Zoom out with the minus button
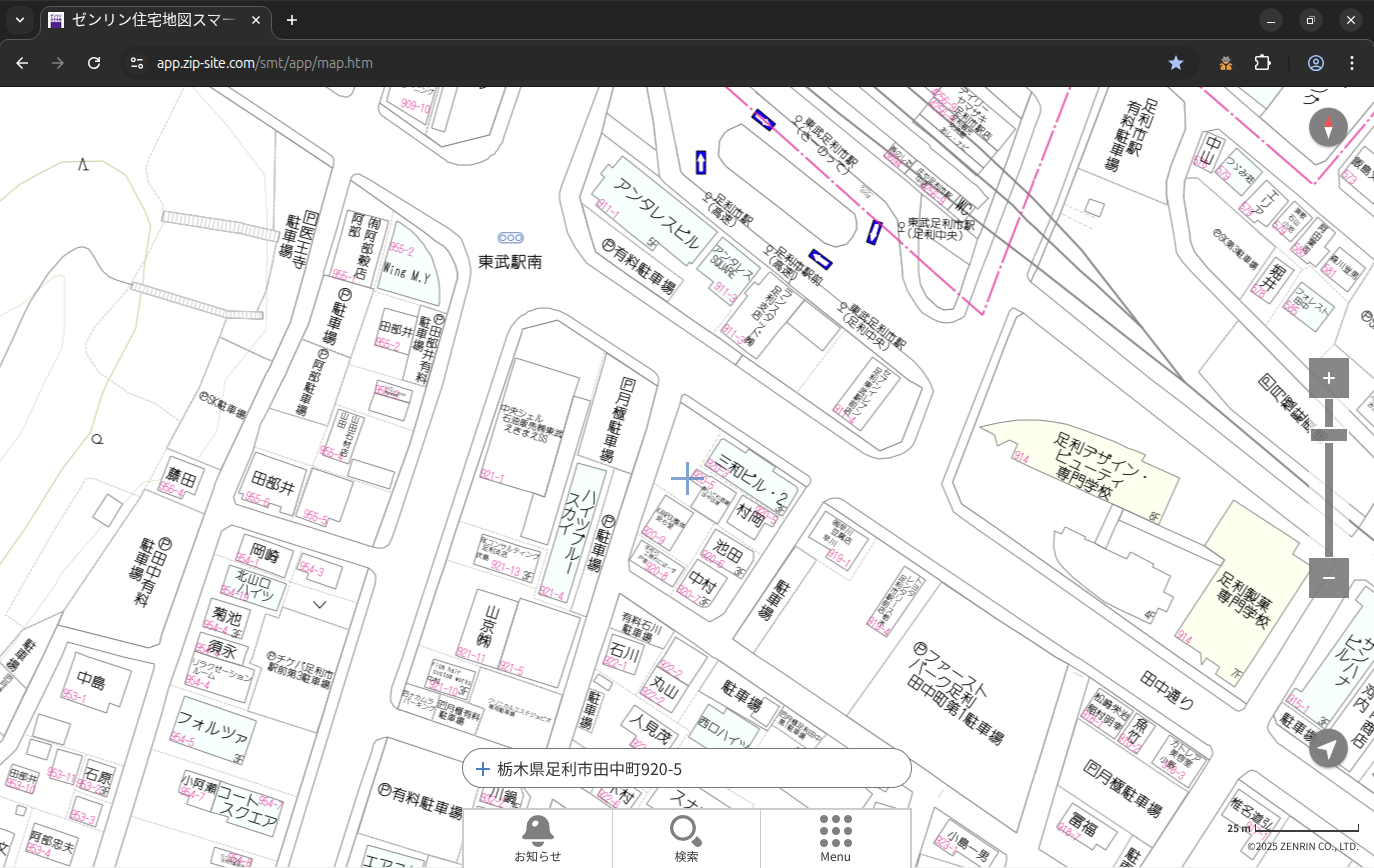1374x868 pixels. click(1328, 577)
